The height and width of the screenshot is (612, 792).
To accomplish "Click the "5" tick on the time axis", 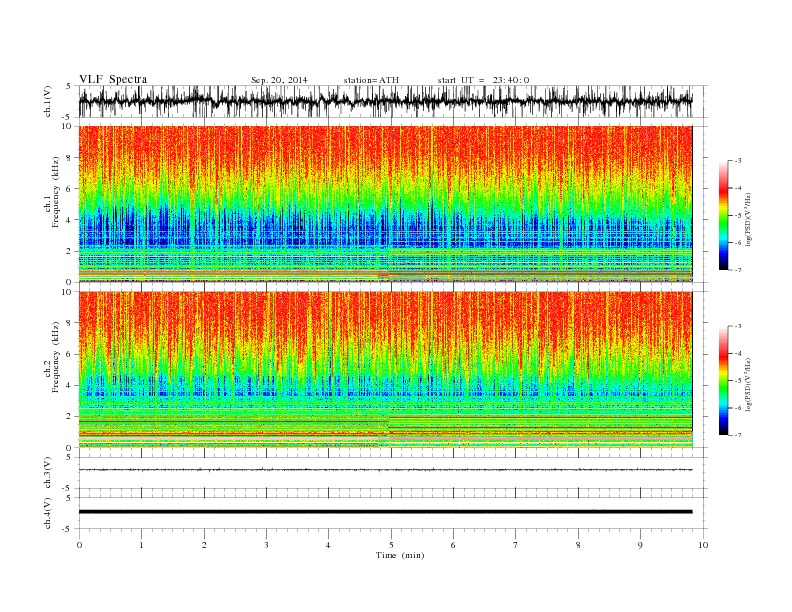I will (391, 545).
